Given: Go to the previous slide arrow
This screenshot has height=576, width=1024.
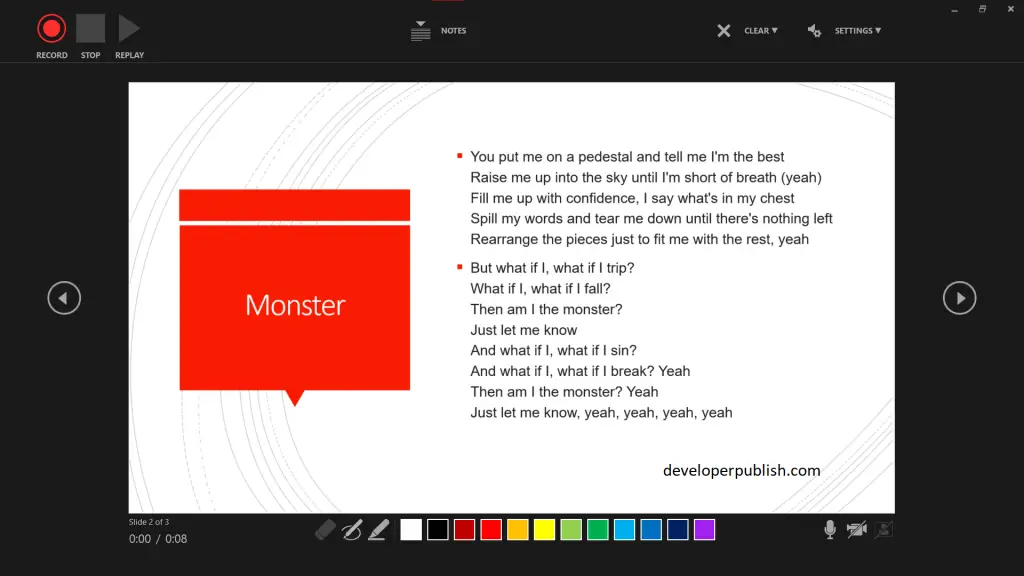Looking at the screenshot, I should (x=64, y=298).
